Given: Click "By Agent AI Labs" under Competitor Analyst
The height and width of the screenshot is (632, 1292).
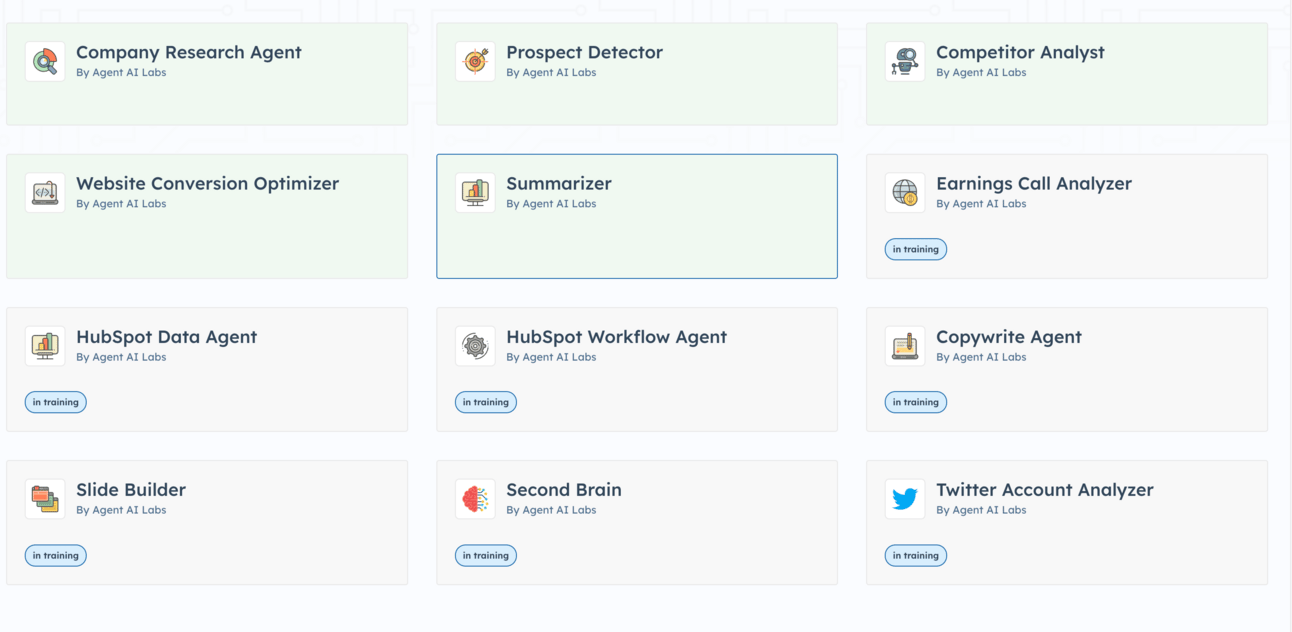Looking at the screenshot, I should coord(980,73).
